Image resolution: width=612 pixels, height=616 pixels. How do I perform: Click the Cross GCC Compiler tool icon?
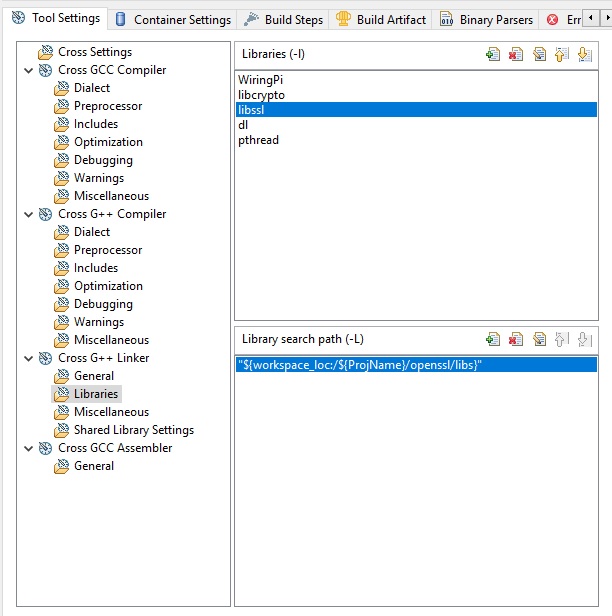click(x=45, y=70)
